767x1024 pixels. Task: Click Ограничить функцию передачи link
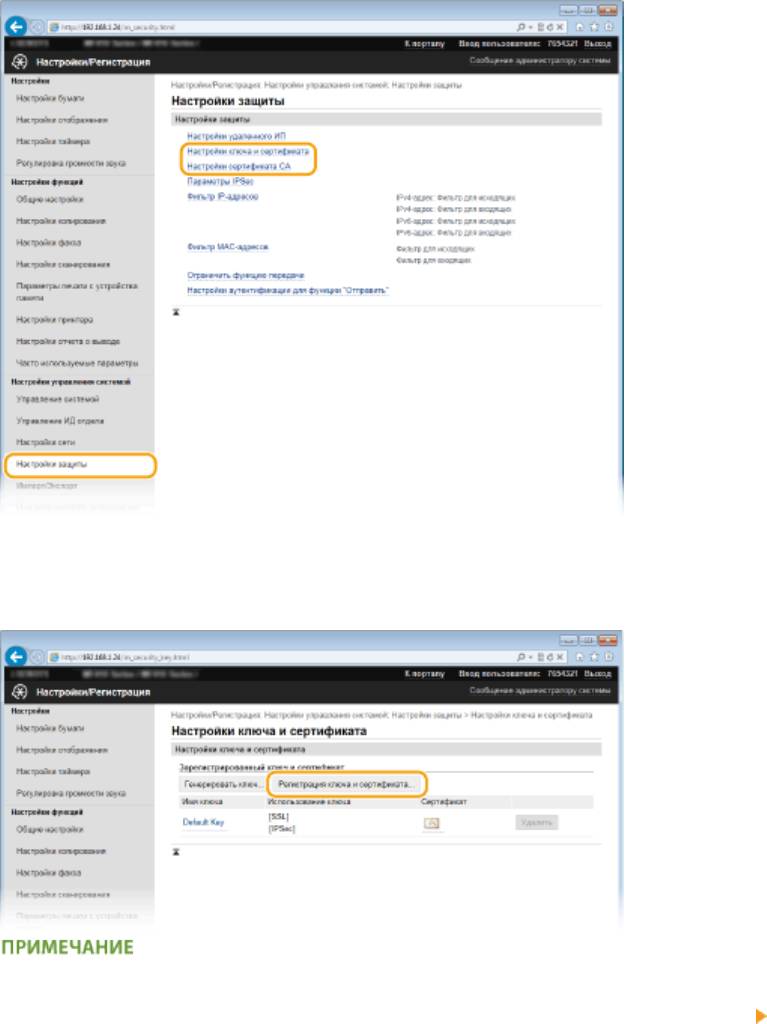245,274
